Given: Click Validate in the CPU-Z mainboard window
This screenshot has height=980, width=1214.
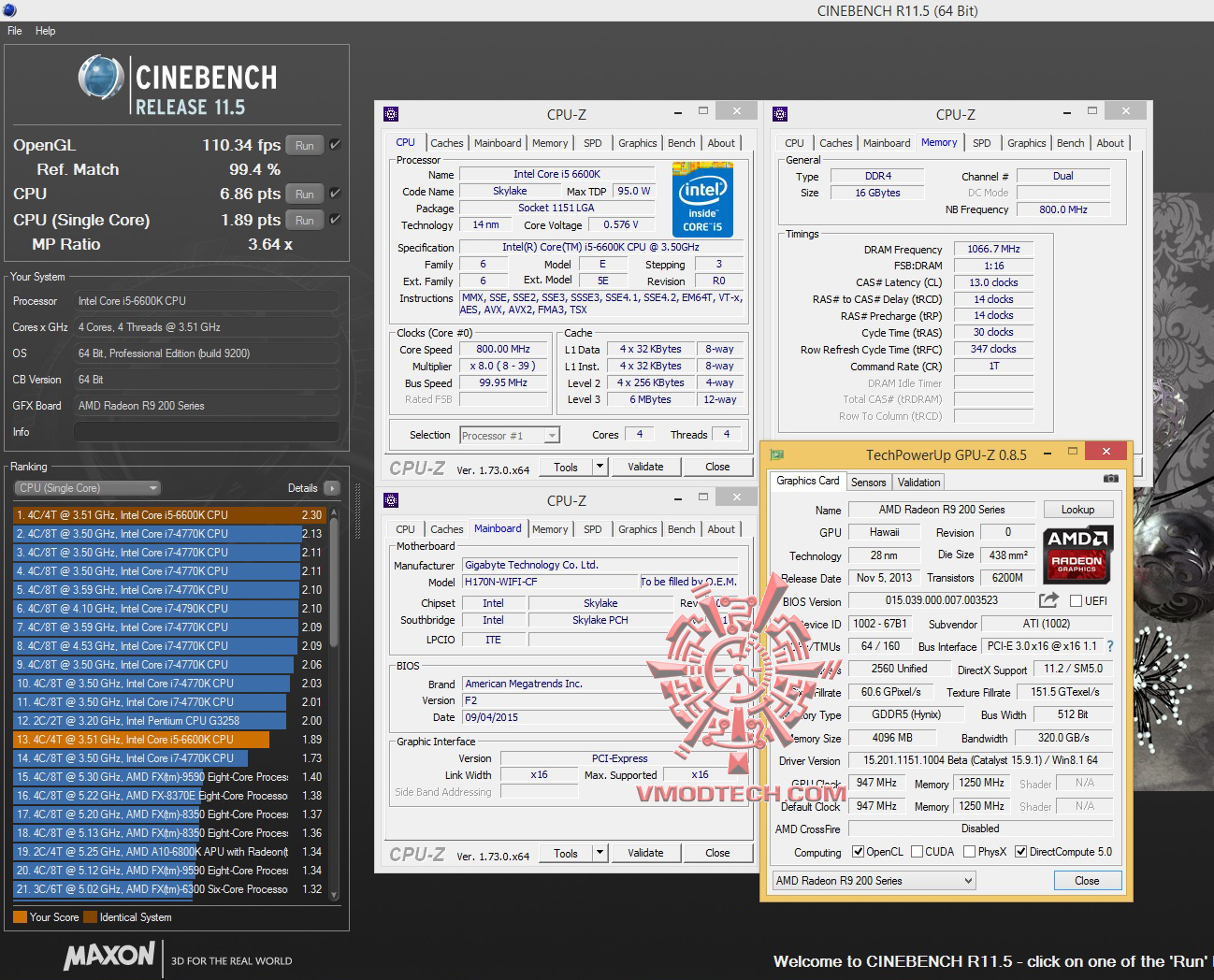Looking at the screenshot, I should (645, 853).
